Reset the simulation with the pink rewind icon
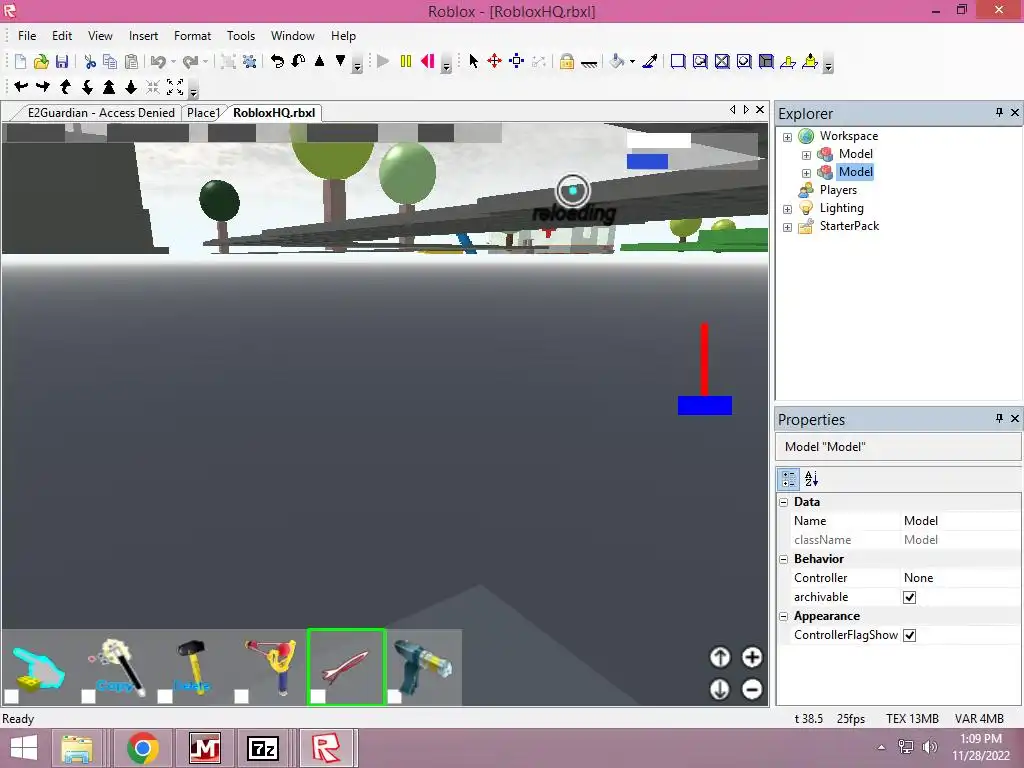Viewport: 1024px width, 768px height. pyautogui.click(x=428, y=61)
